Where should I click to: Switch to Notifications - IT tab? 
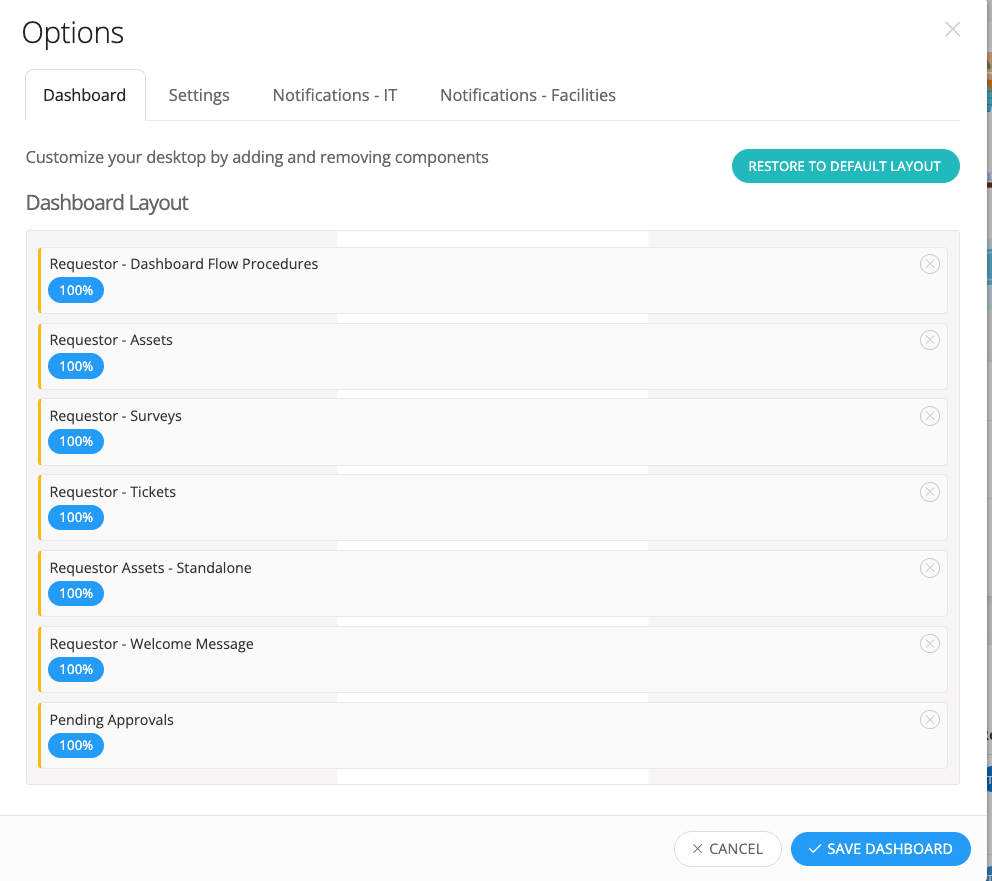[335, 95]
